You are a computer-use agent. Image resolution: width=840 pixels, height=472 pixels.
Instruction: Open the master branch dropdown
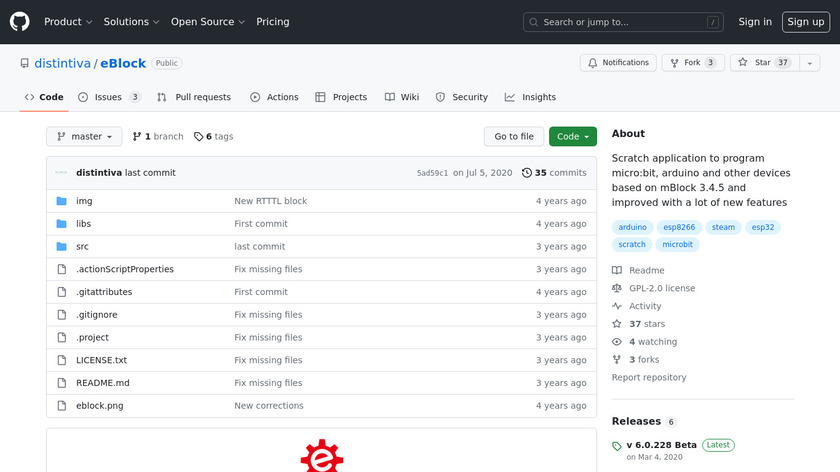coord(84,137)
